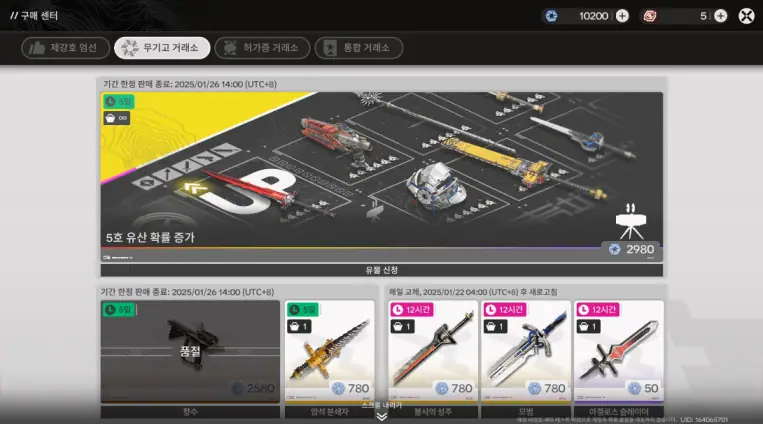The image size is (763, 424).
Task: Click the 암석 분쇄자 name label
Action: coord(329,412)
